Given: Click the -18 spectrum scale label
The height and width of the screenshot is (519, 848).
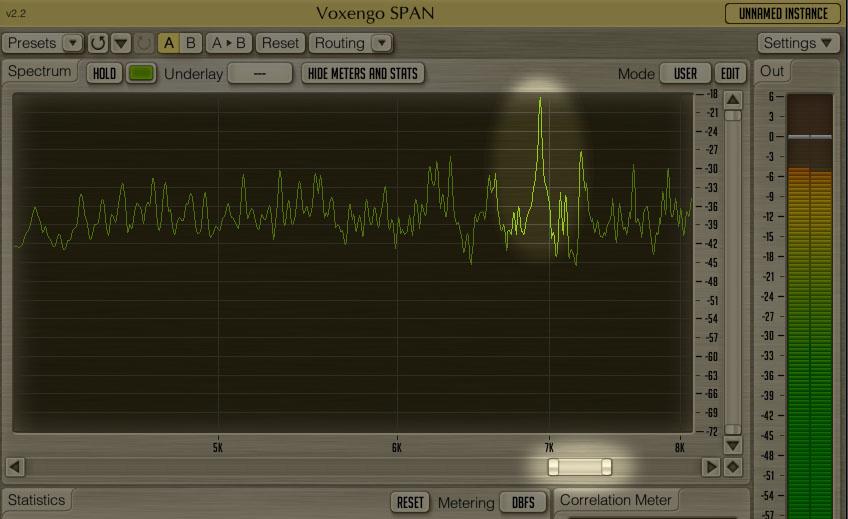Looking at the screenshot, I should tap(713, 94).
